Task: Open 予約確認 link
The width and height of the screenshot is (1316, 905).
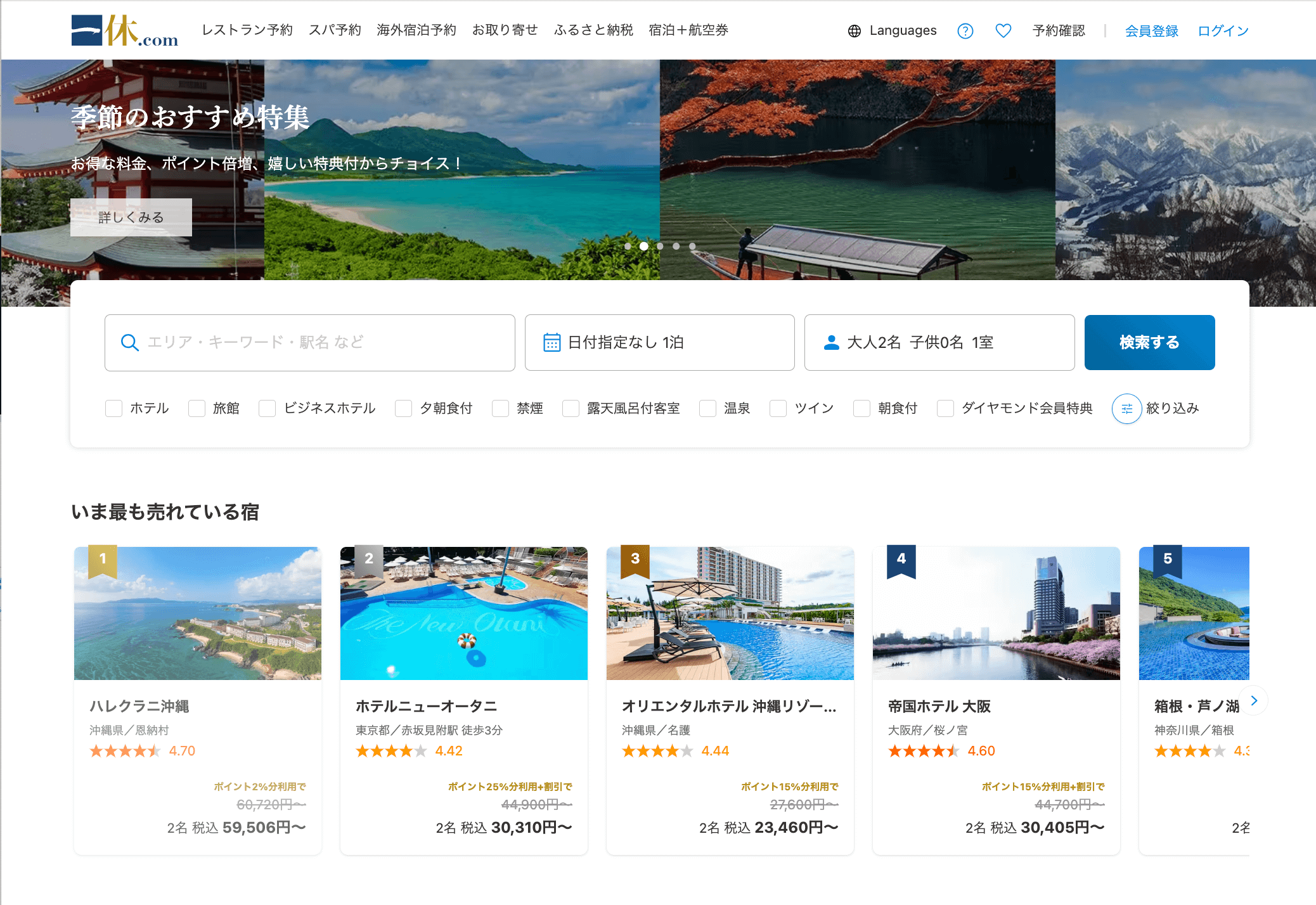Action: coord(1059,30)
